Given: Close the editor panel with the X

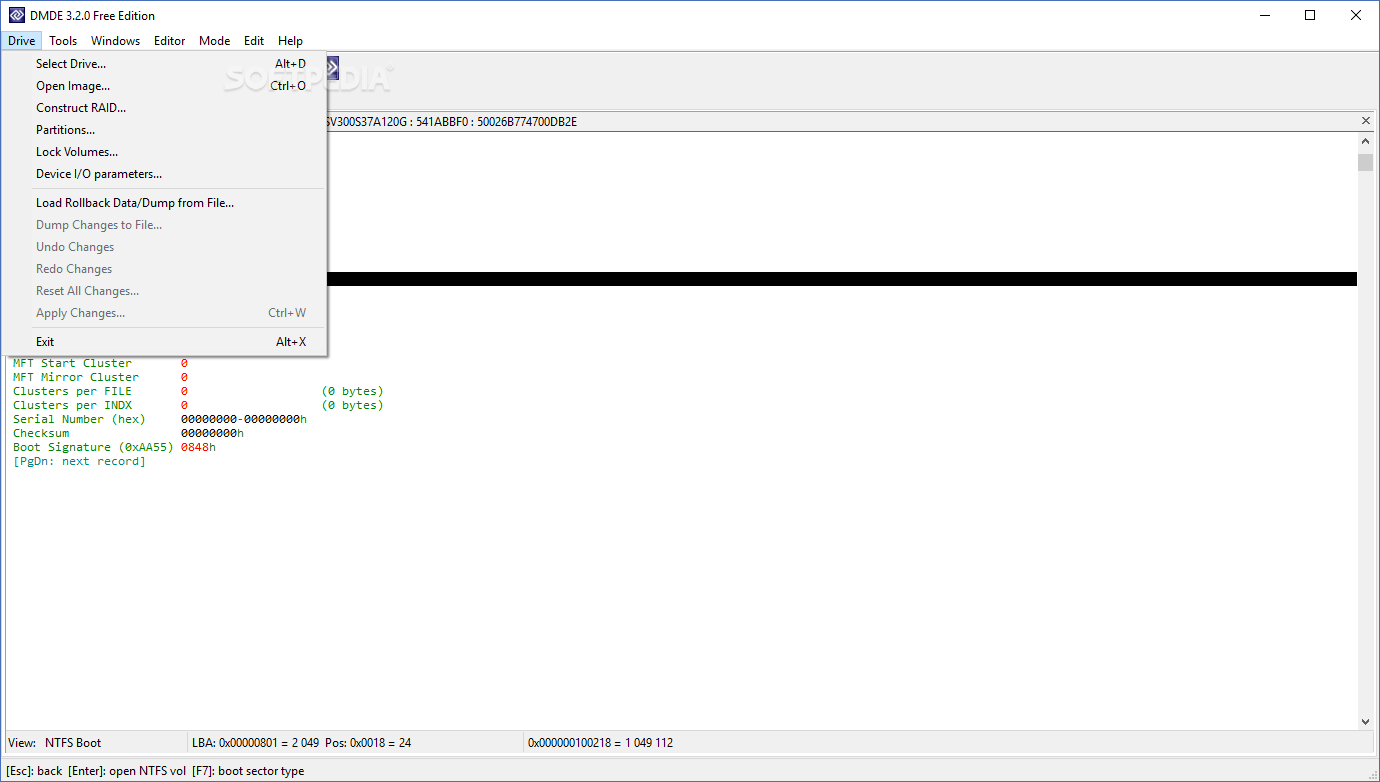Looking at the screenshot, I should click(1366, 121).
